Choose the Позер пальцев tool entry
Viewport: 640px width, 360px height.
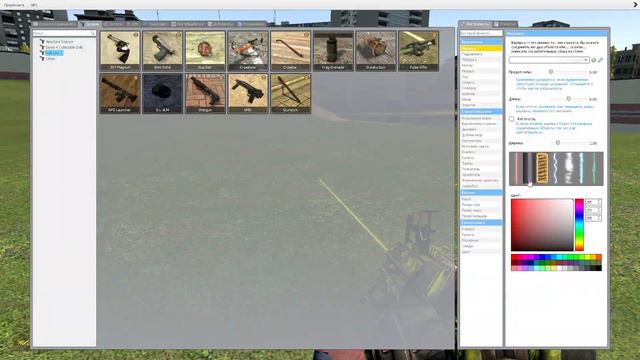point(481,216)
